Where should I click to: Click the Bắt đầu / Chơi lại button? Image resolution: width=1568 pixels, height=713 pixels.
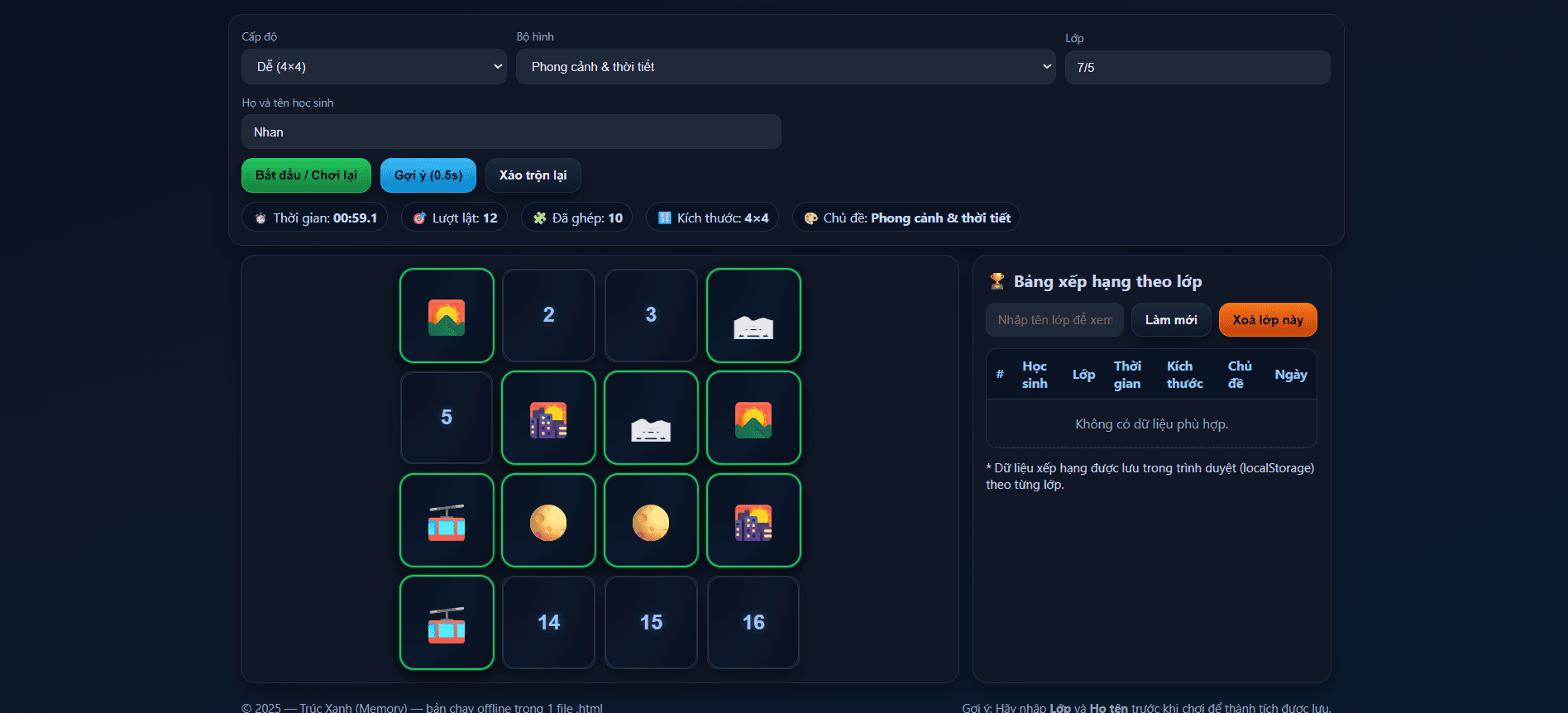pos(306,175)
